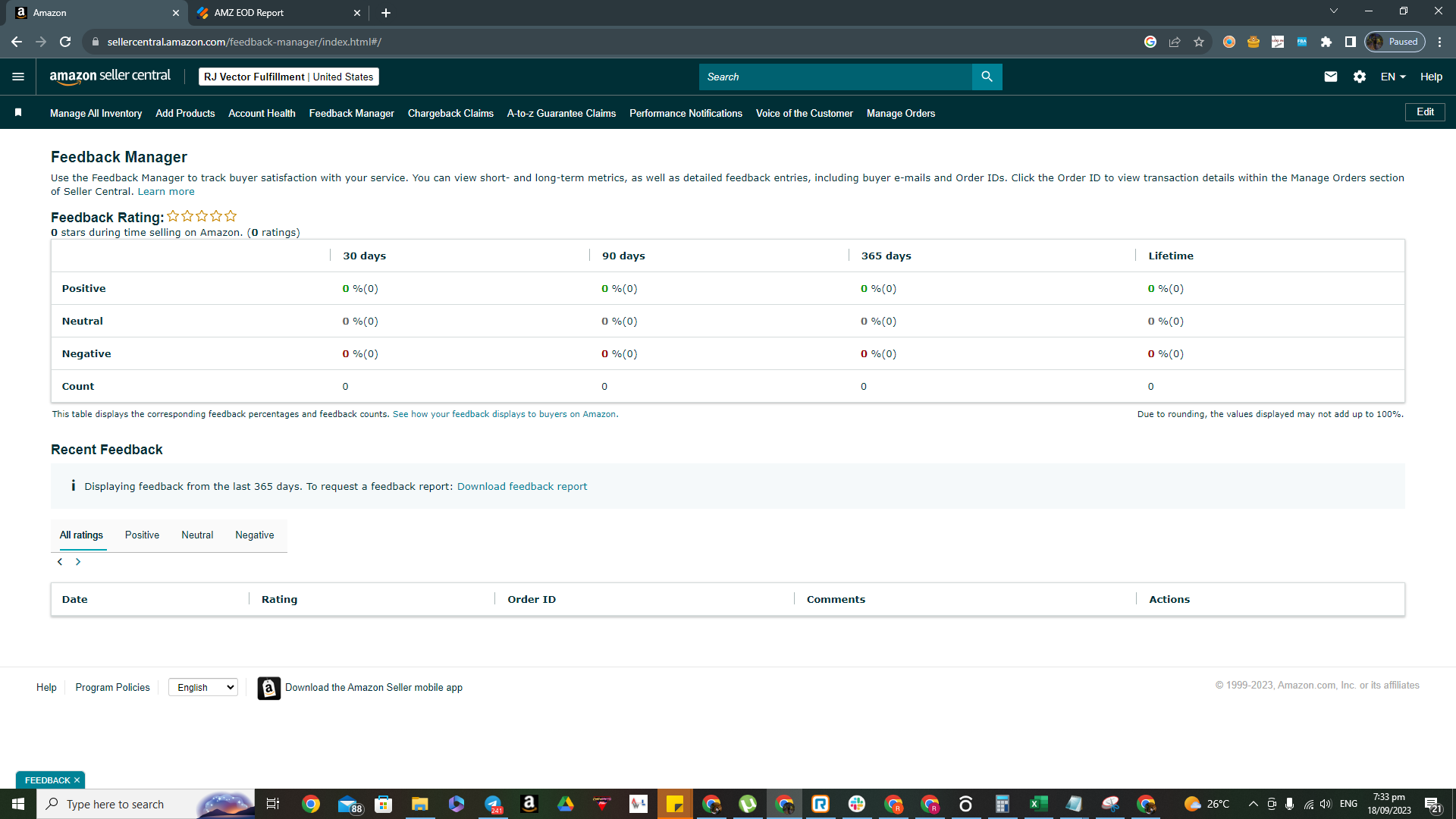Bookmark this page with the star icon
1456x819 pixels.
point(1199,42)
